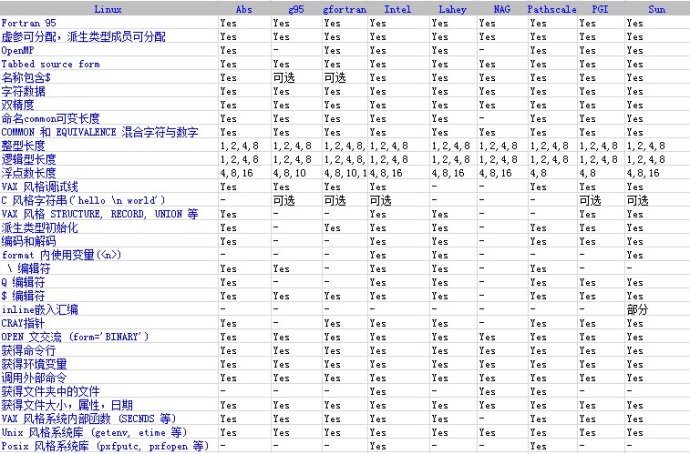Click 4,8,16 in Sun 浮点数长度 cell
This screenshot has height=454, width=690.
[x=643, y=173]
